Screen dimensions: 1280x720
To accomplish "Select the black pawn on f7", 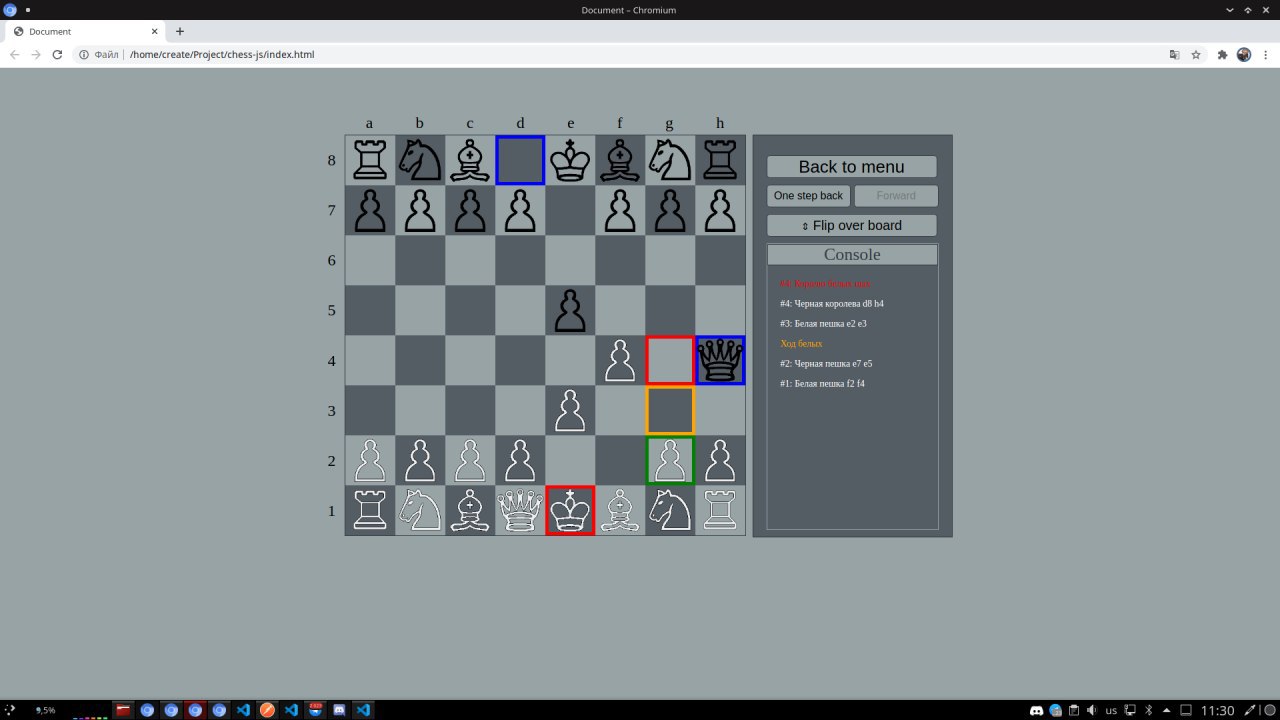I will coord(620,210).
